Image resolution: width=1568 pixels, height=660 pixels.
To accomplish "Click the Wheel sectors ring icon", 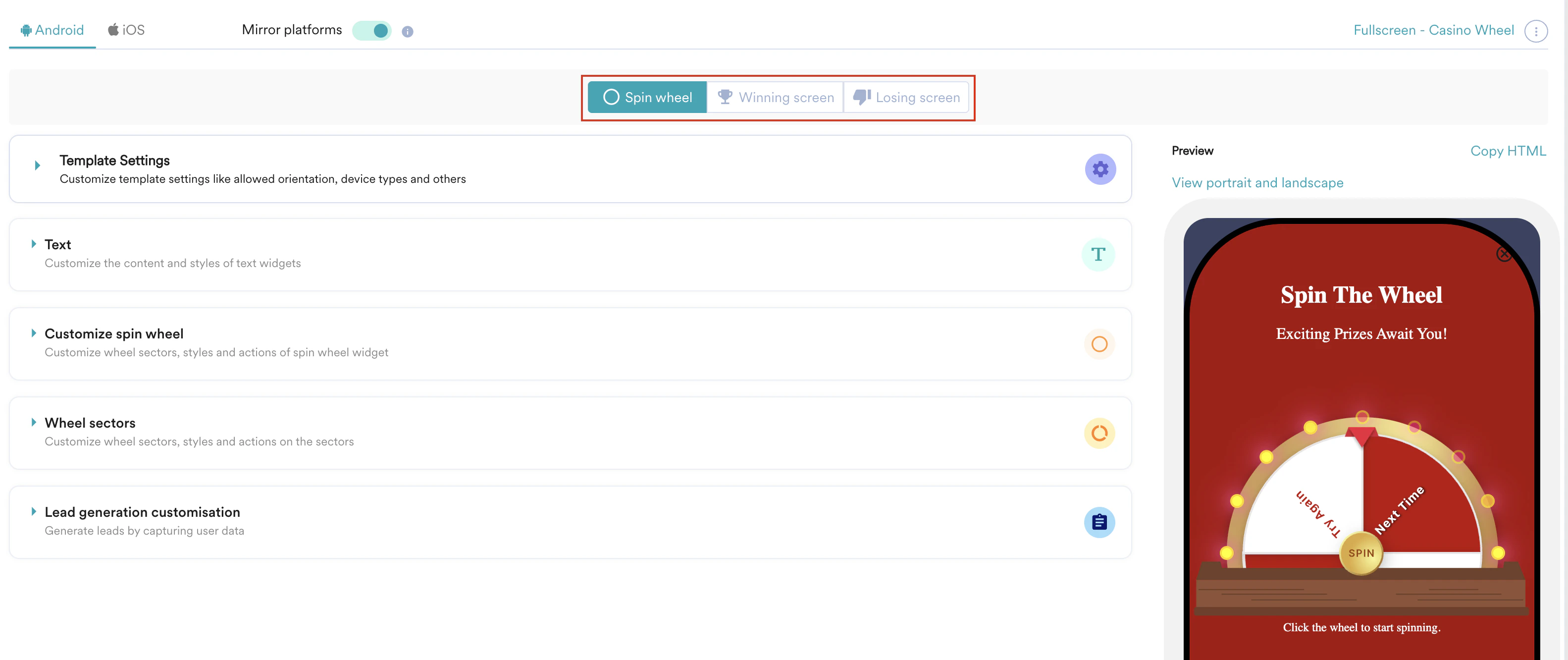I will coord(1098,433).
